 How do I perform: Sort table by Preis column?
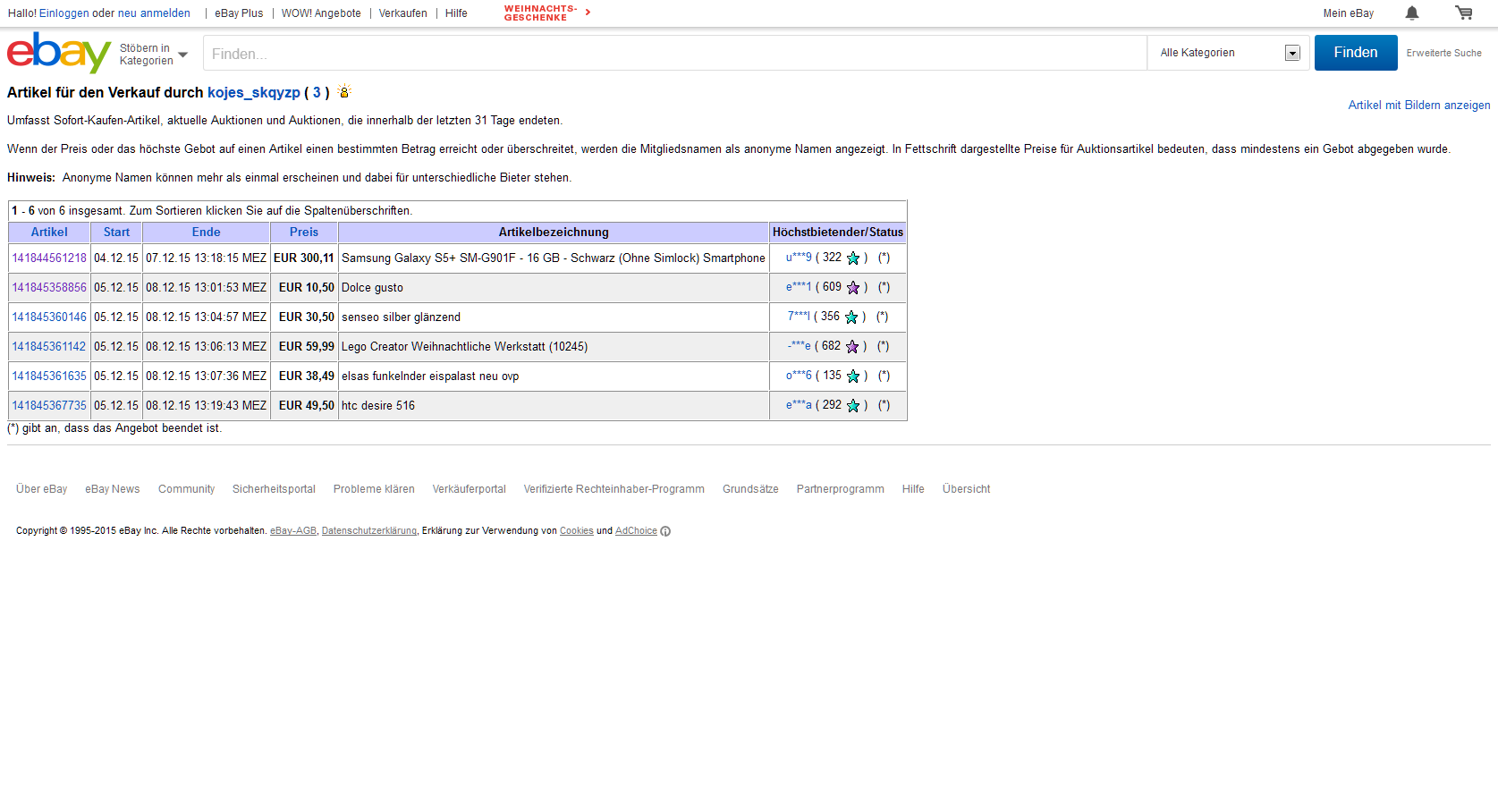click(x=304, y=232)
